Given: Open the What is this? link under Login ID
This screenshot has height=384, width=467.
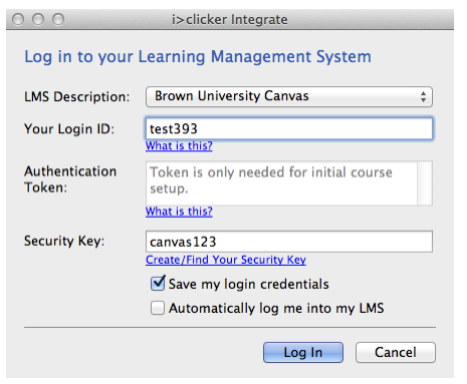Looking at the screenshot, I should 179,146.
